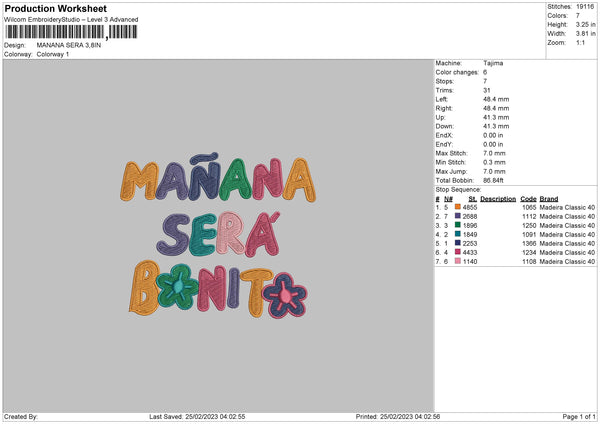The width and height of the screenshot is (600, 424).
Task: Click the Code column header
Action: pyautogui.click(x=528, y=198)
